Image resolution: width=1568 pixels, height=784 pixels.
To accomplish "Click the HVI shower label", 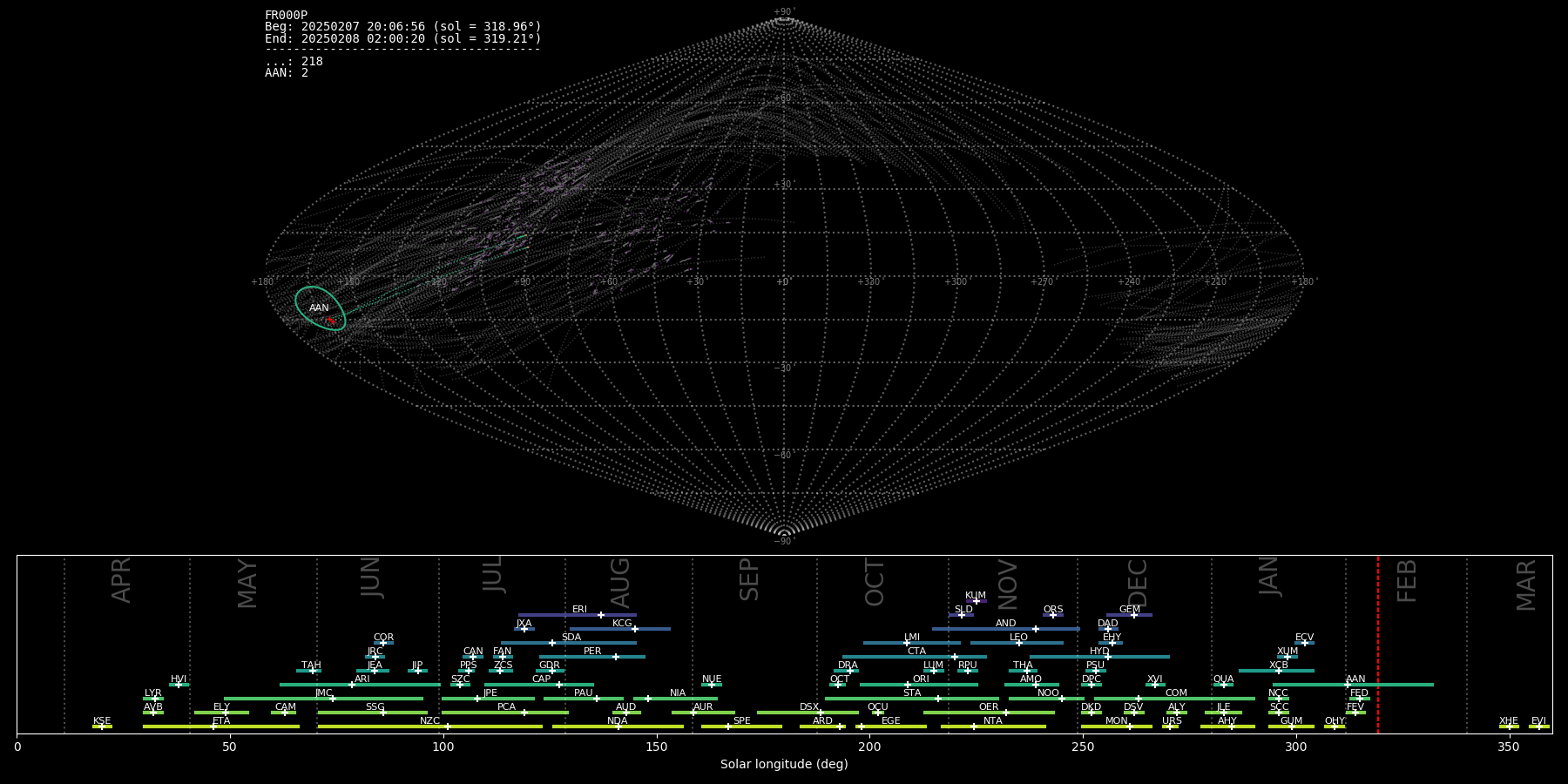I will 178,679.
